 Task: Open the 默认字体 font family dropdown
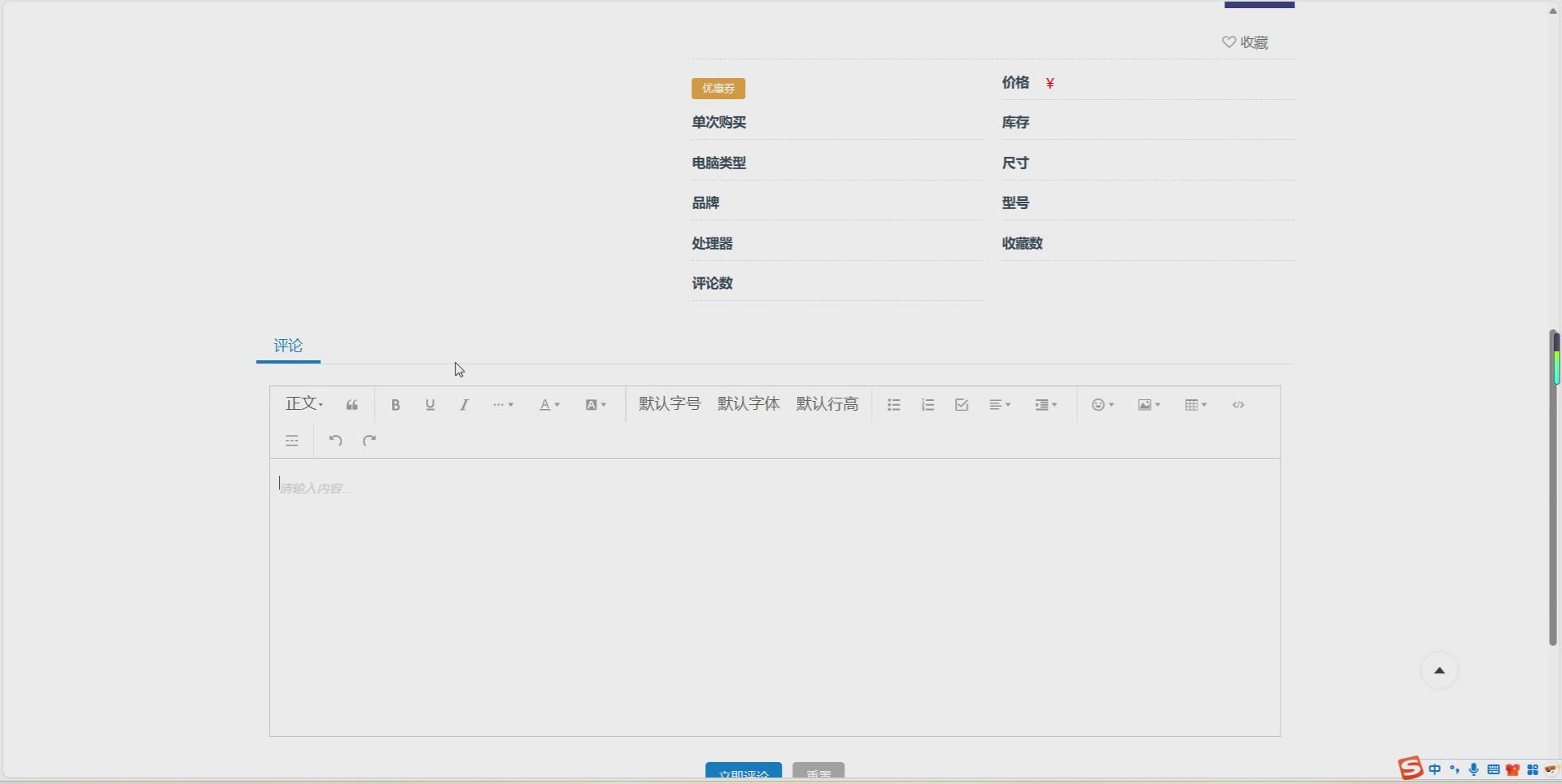pos(748,404)
